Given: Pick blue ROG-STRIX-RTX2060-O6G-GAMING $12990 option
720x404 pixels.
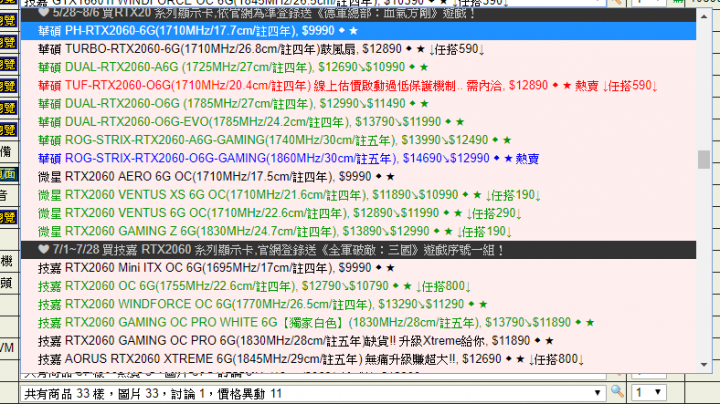Looking at the screenshot, I should [358, 158].
